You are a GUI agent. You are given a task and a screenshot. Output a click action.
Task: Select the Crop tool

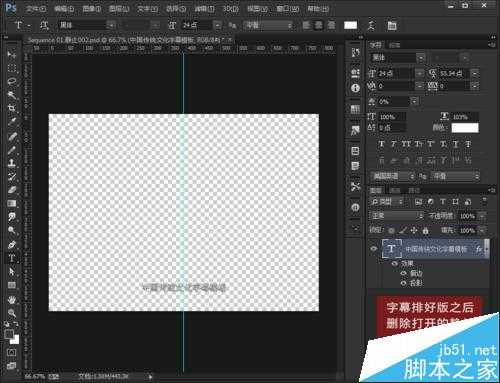[12, 108]
